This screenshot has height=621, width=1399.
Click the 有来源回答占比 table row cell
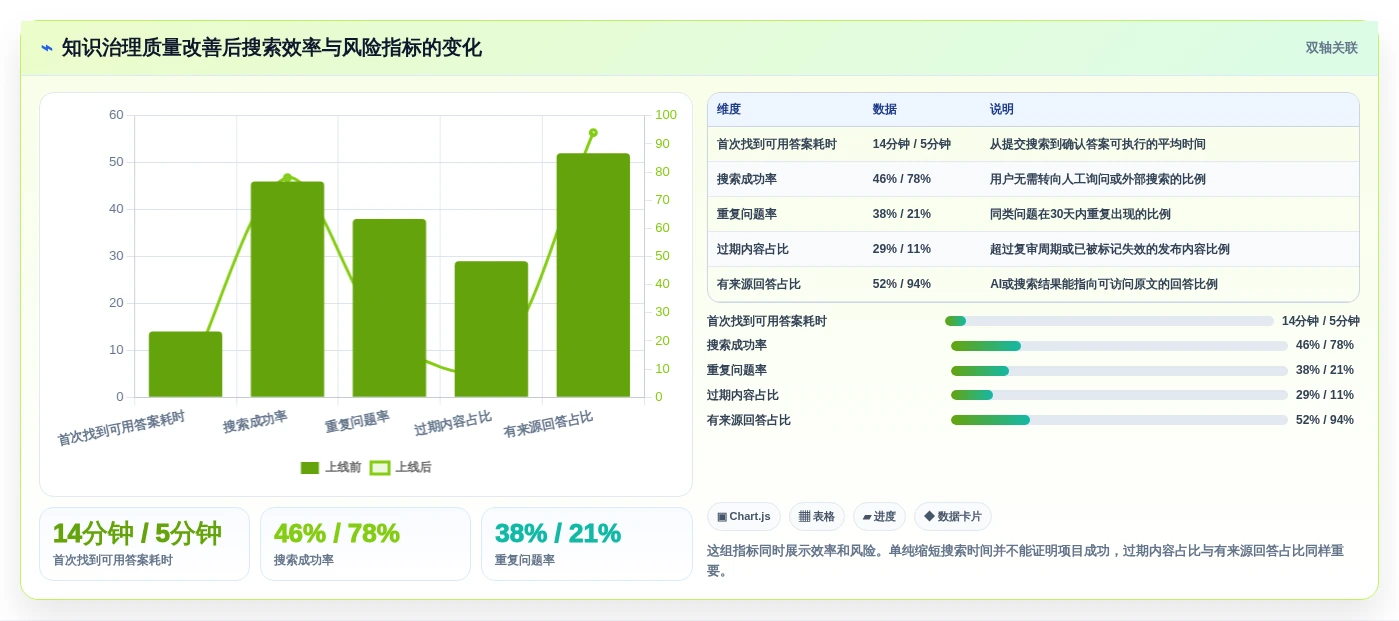(759, 284)
